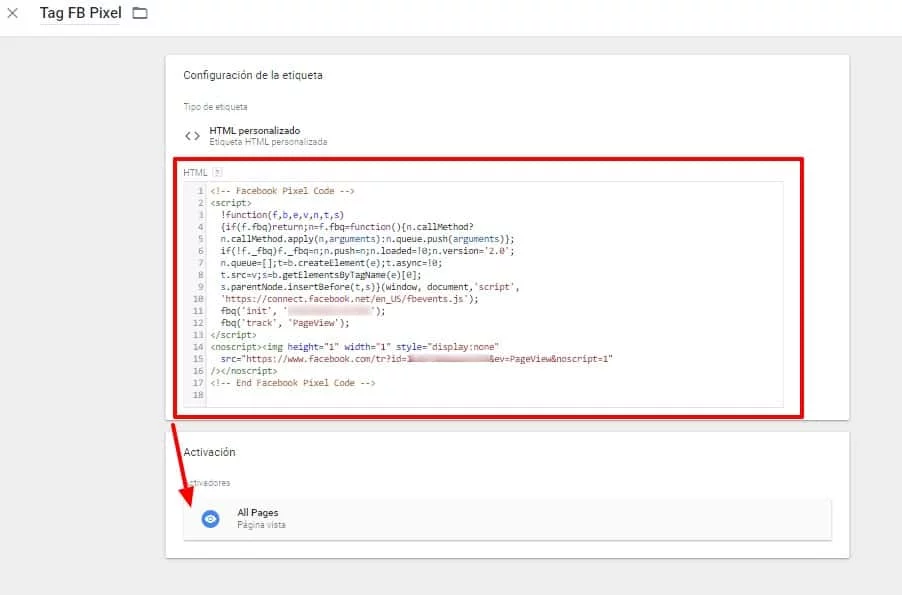Image resolution: width=902 pixels, height=595 pixels.
Task: Edit the tag name Tag FB Pixel
Action: point(81,13)
